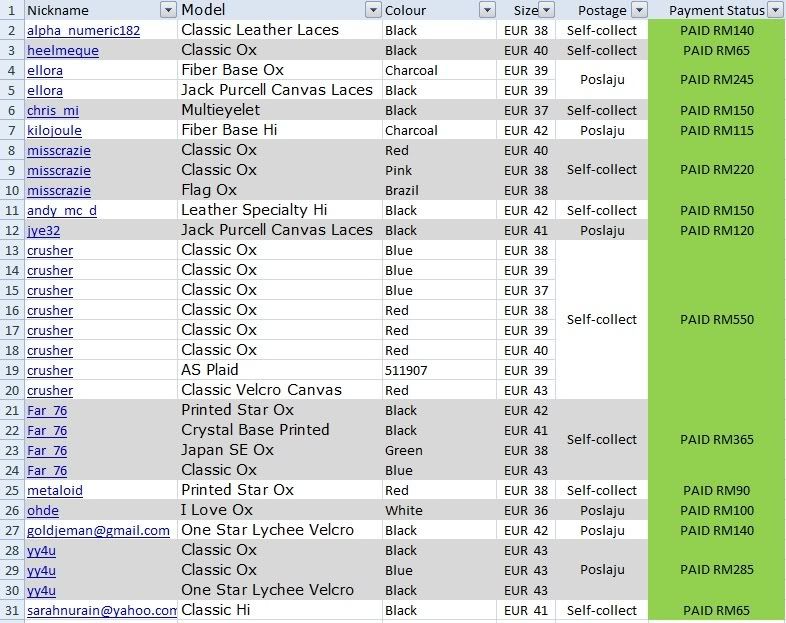Open the Nickname column filter dropdown
This screenshot has height=623, width=786.
click(167, 10)
